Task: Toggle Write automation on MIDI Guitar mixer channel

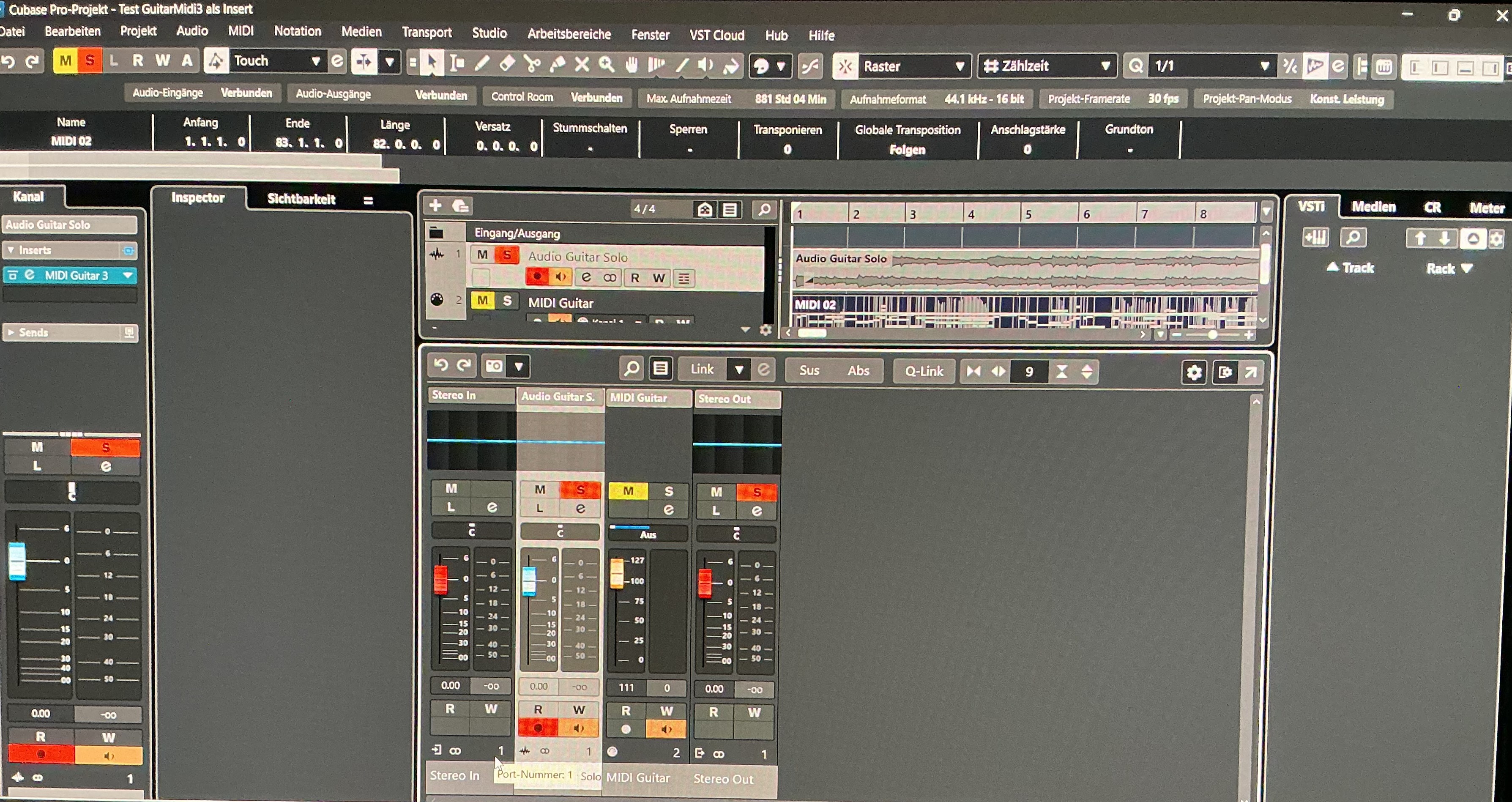Action: pos(666,711)
